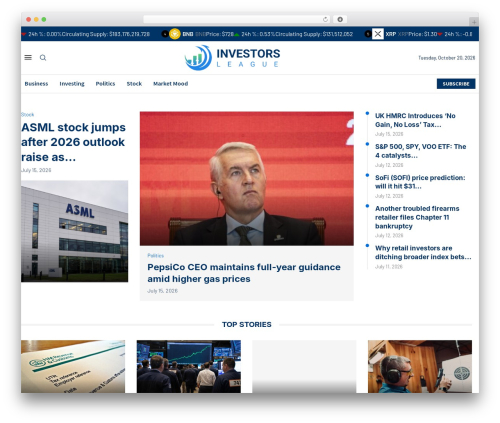This screenshot has width=500, height=423.
Task: Click the July 15 date under PepsiCo headline
Action: (162, 291)
